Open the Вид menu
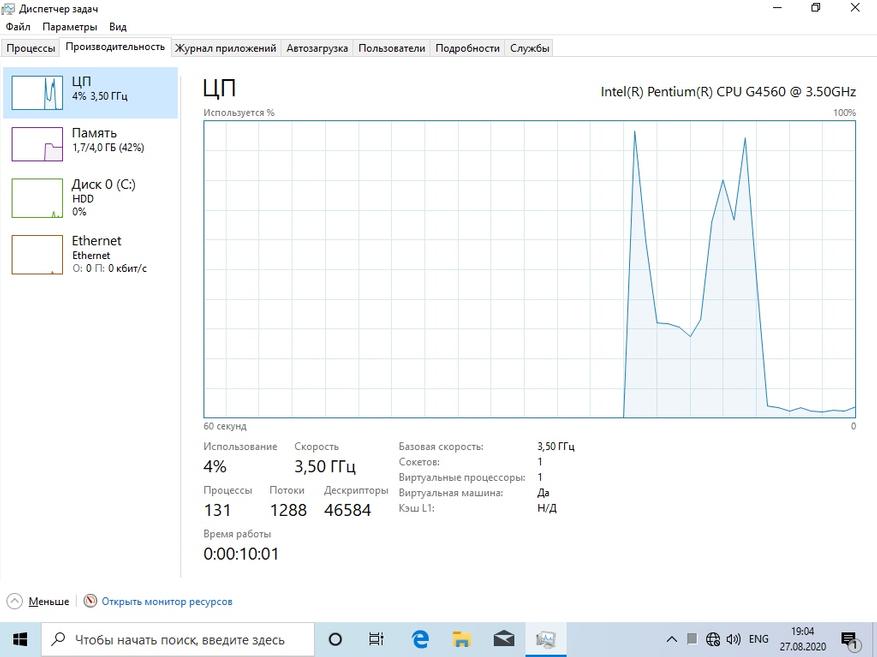This screenshot has height=657, width=877. point(117,26)
